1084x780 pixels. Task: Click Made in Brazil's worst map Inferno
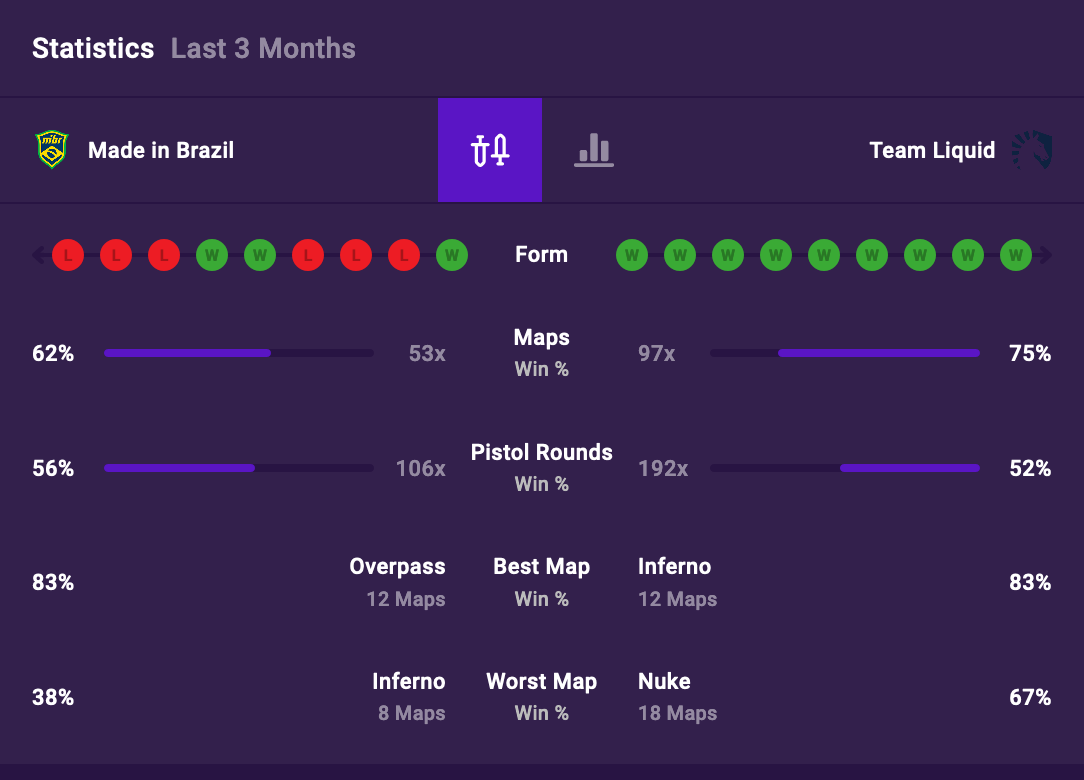click(408, 682)
